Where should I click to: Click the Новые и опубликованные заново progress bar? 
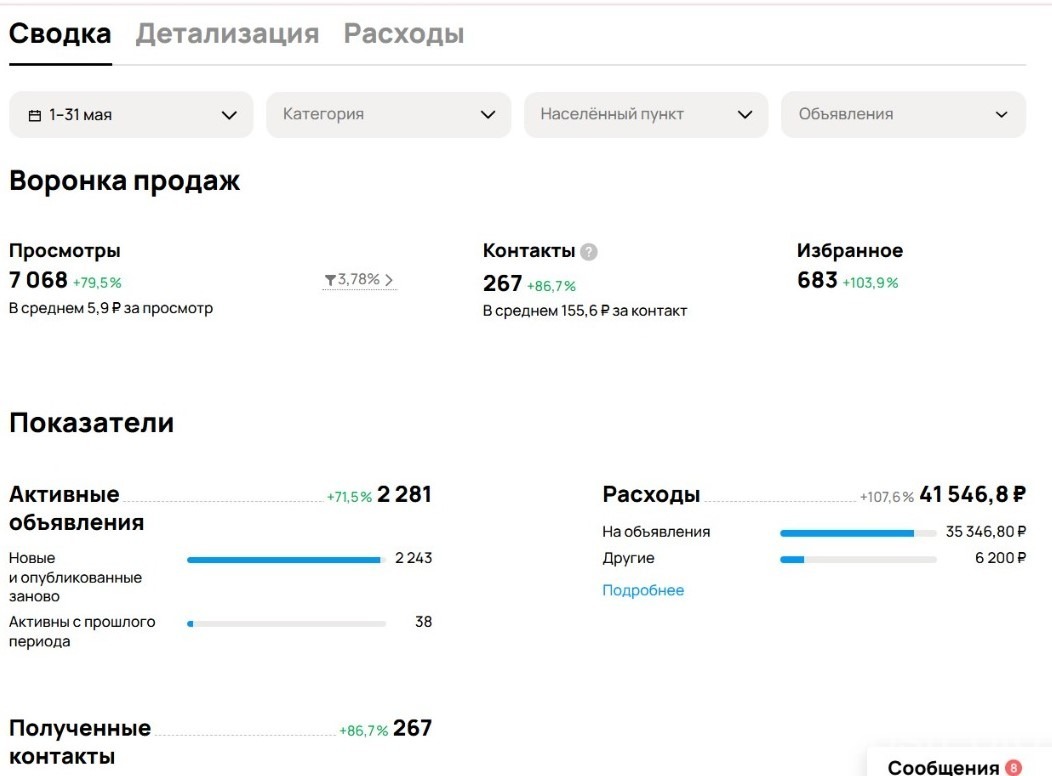click(x=286, y=559)
